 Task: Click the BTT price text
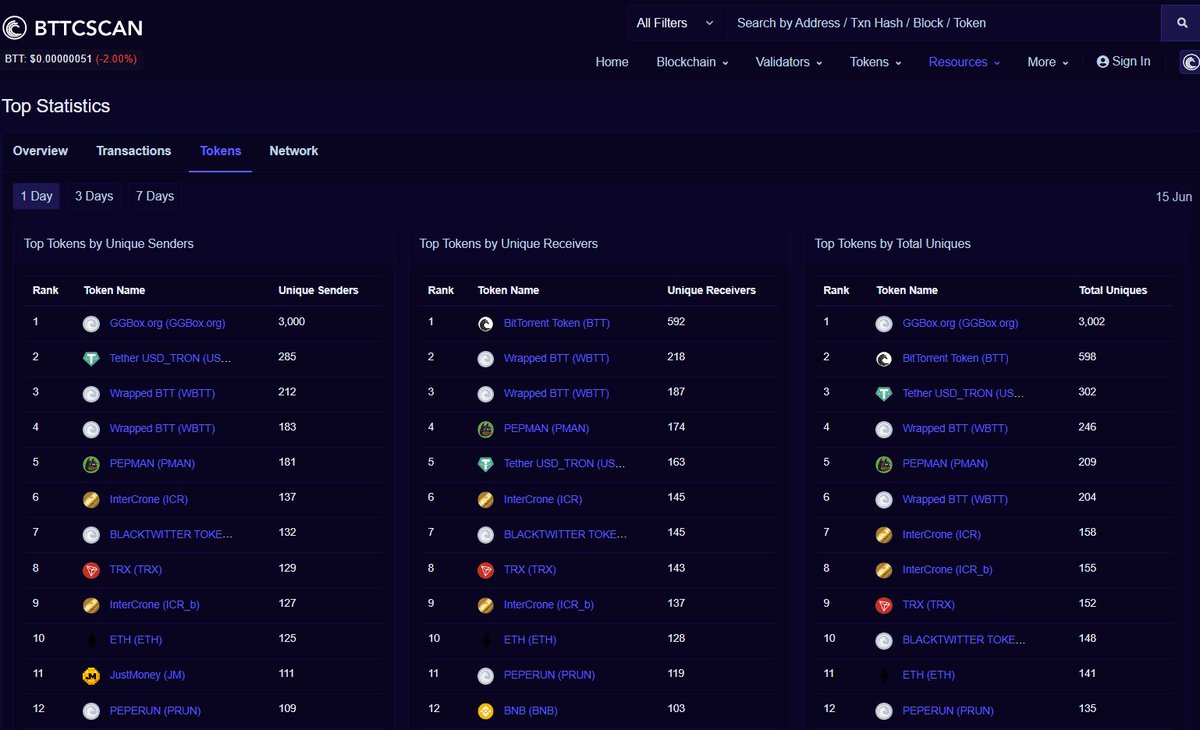click(x=71, y=59)
